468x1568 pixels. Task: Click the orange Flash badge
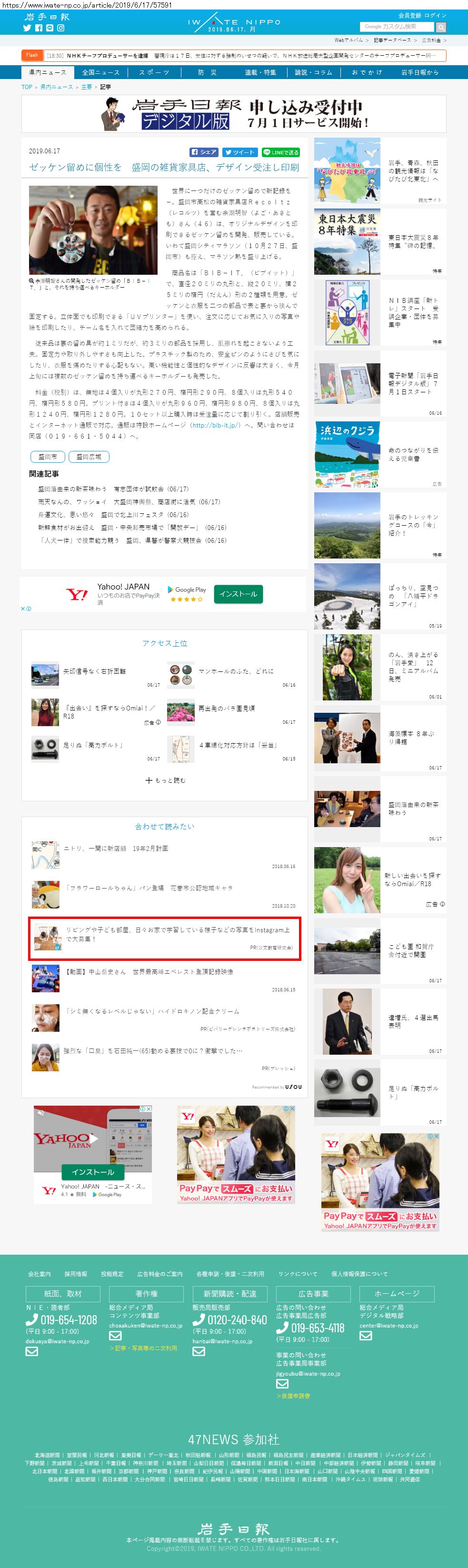(x=31, y=55)
